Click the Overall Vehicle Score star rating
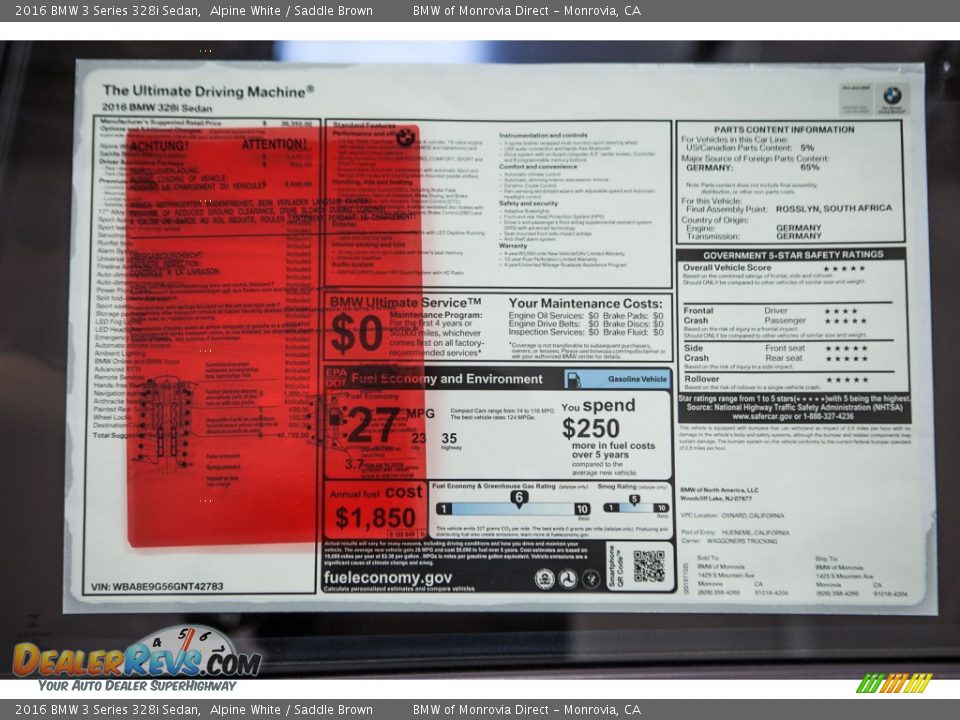The image size is (960, 720). (x=843, y=268)
